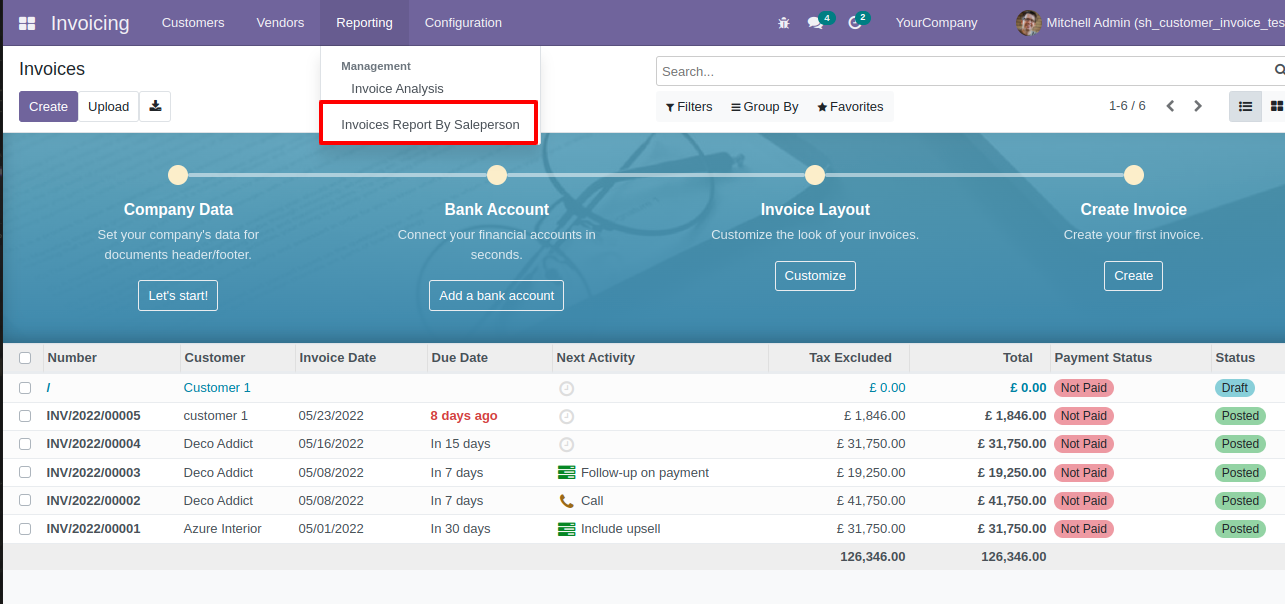Go to previous page arrow
This screenshot has height=604, width=1285.
[x=1170, y=106]
